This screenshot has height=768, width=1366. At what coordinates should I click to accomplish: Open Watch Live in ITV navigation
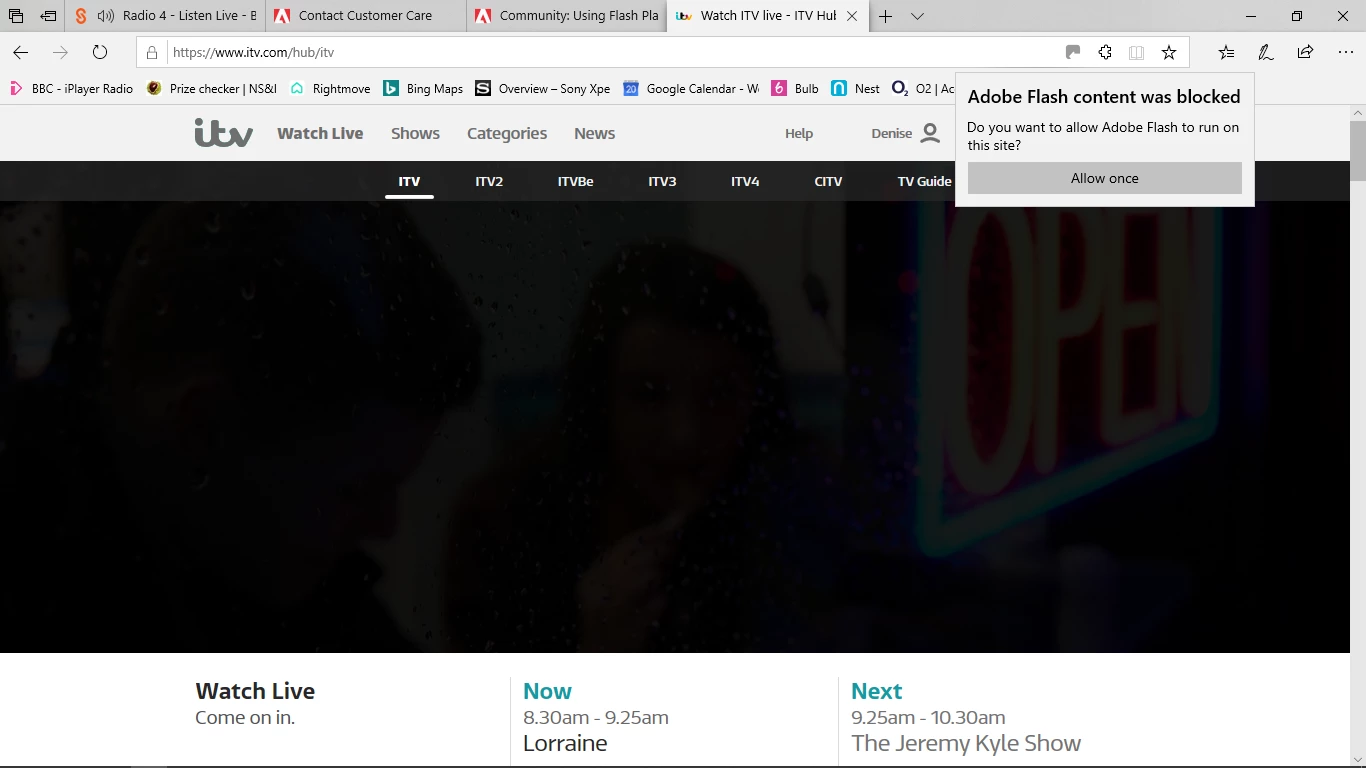pos(320,133)
